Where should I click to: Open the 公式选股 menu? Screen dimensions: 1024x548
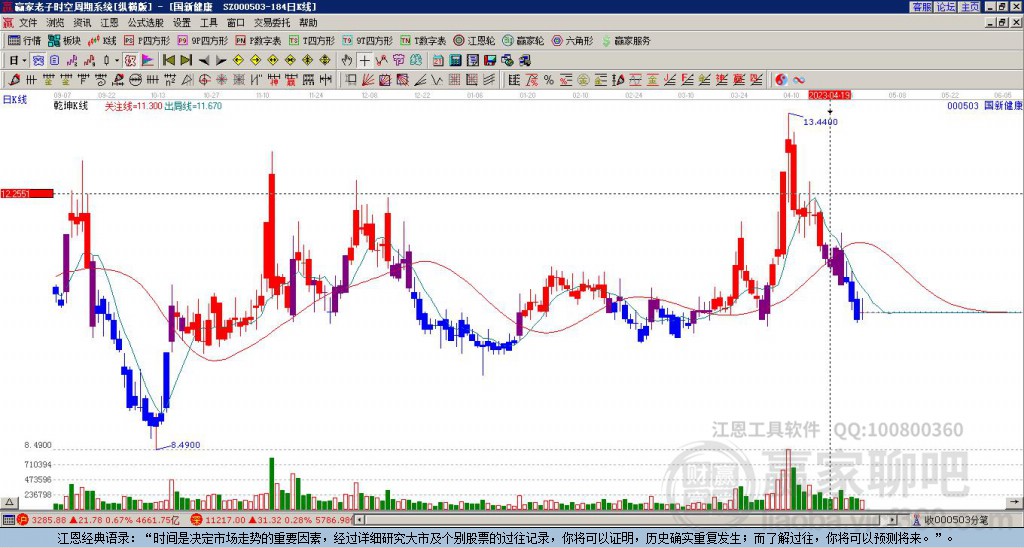(x=146, y=23)
